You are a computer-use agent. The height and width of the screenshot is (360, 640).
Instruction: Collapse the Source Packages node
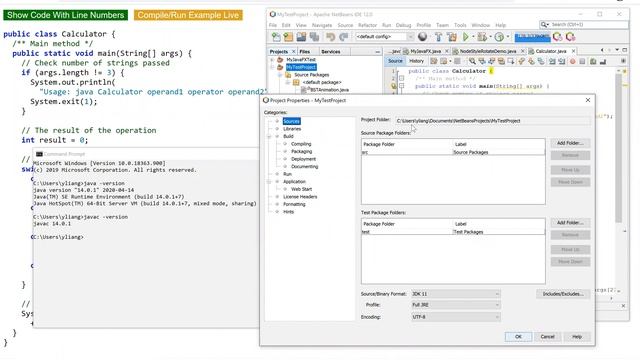coord(280,75)
